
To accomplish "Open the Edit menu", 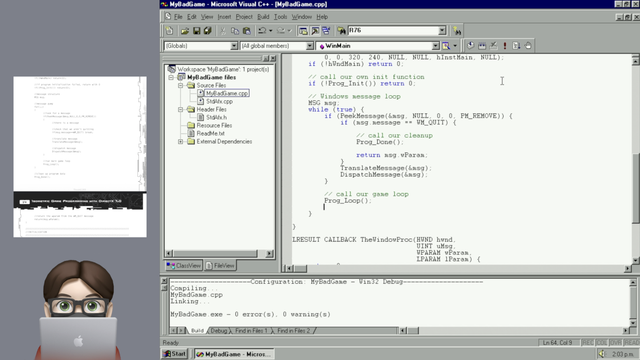I will pos(191,17).
